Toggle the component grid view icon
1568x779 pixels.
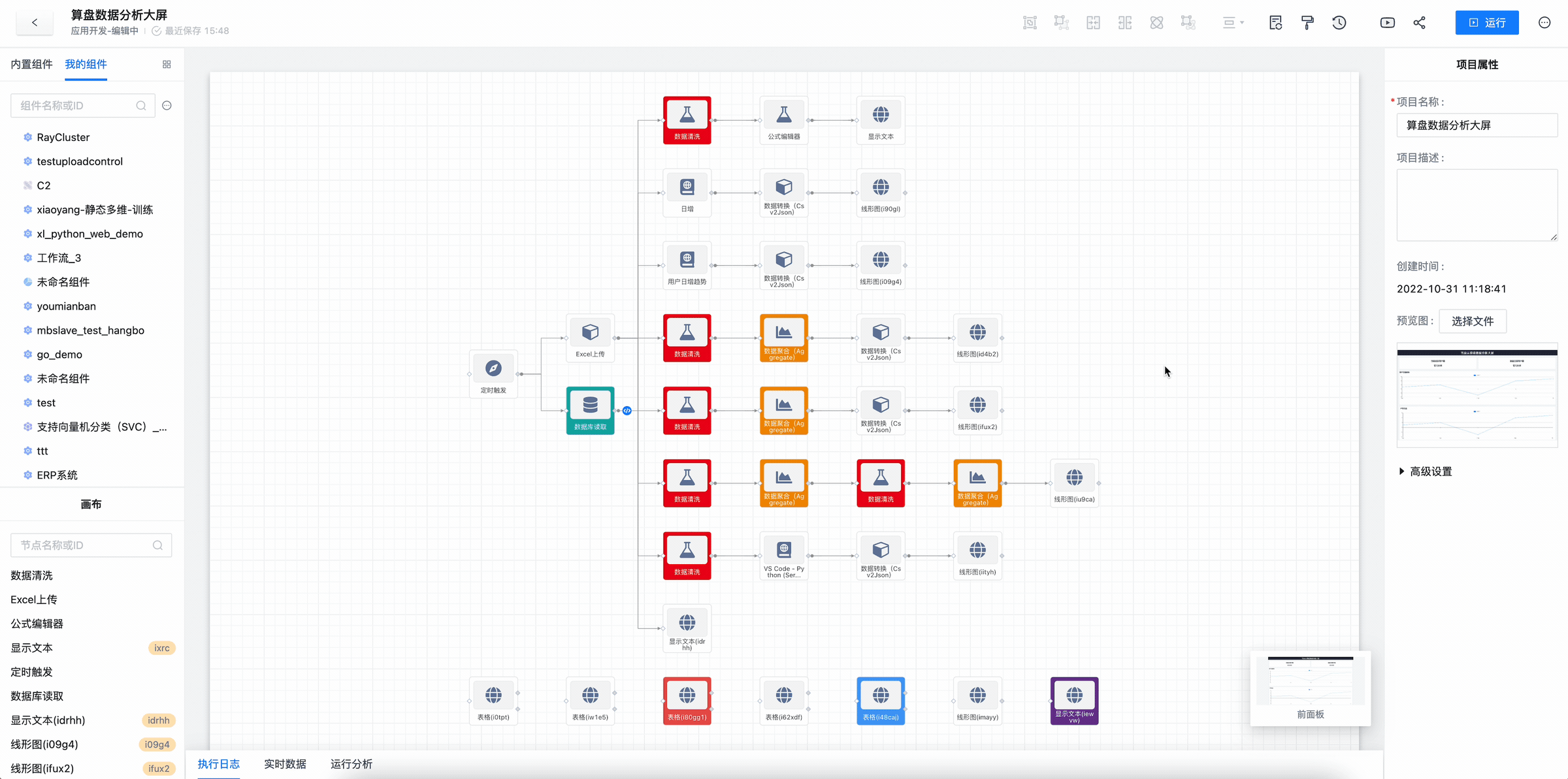click(x=167, y=64)
